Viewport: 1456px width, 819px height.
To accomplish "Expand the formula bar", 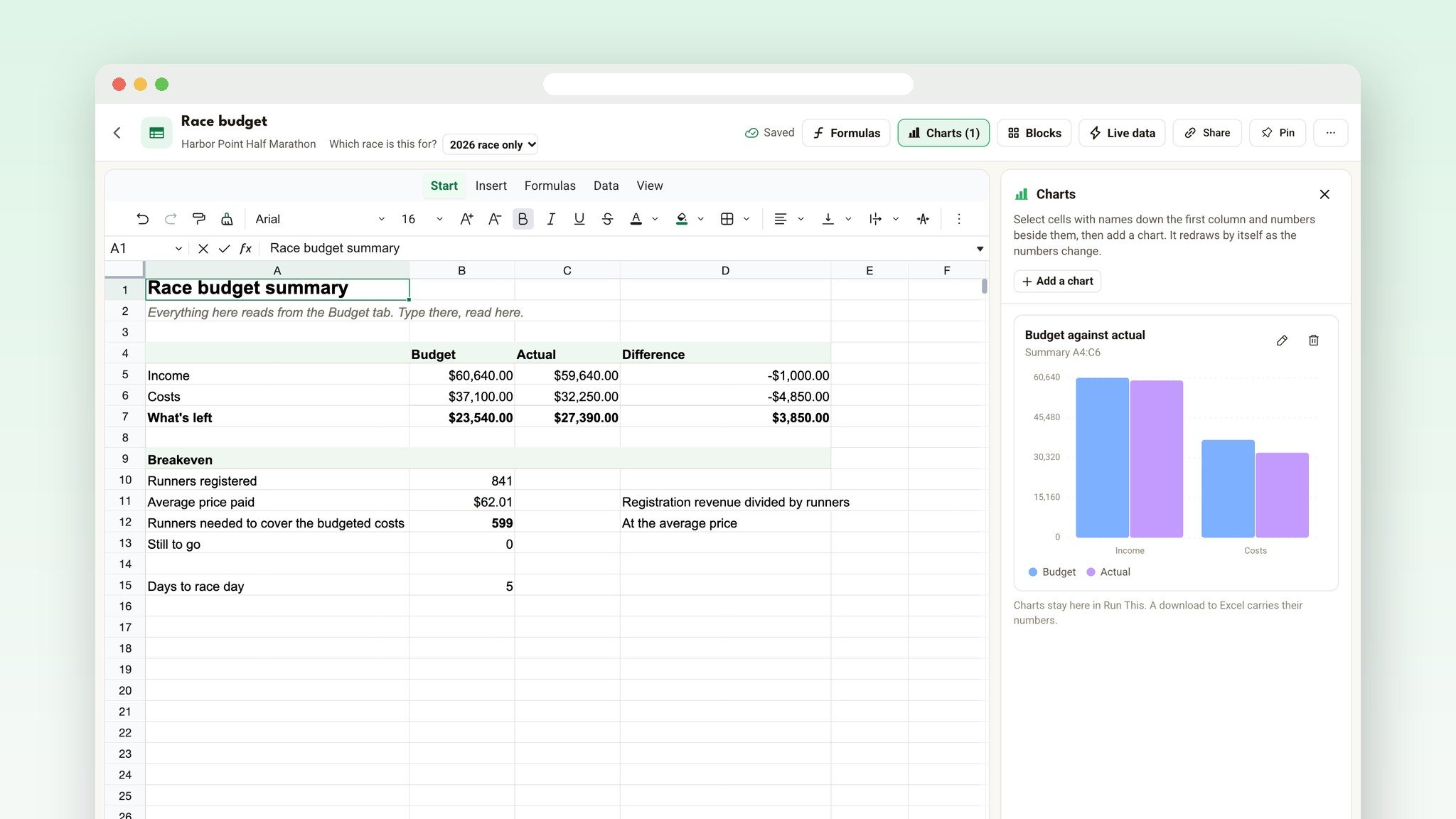I will (x=980, y=248).
